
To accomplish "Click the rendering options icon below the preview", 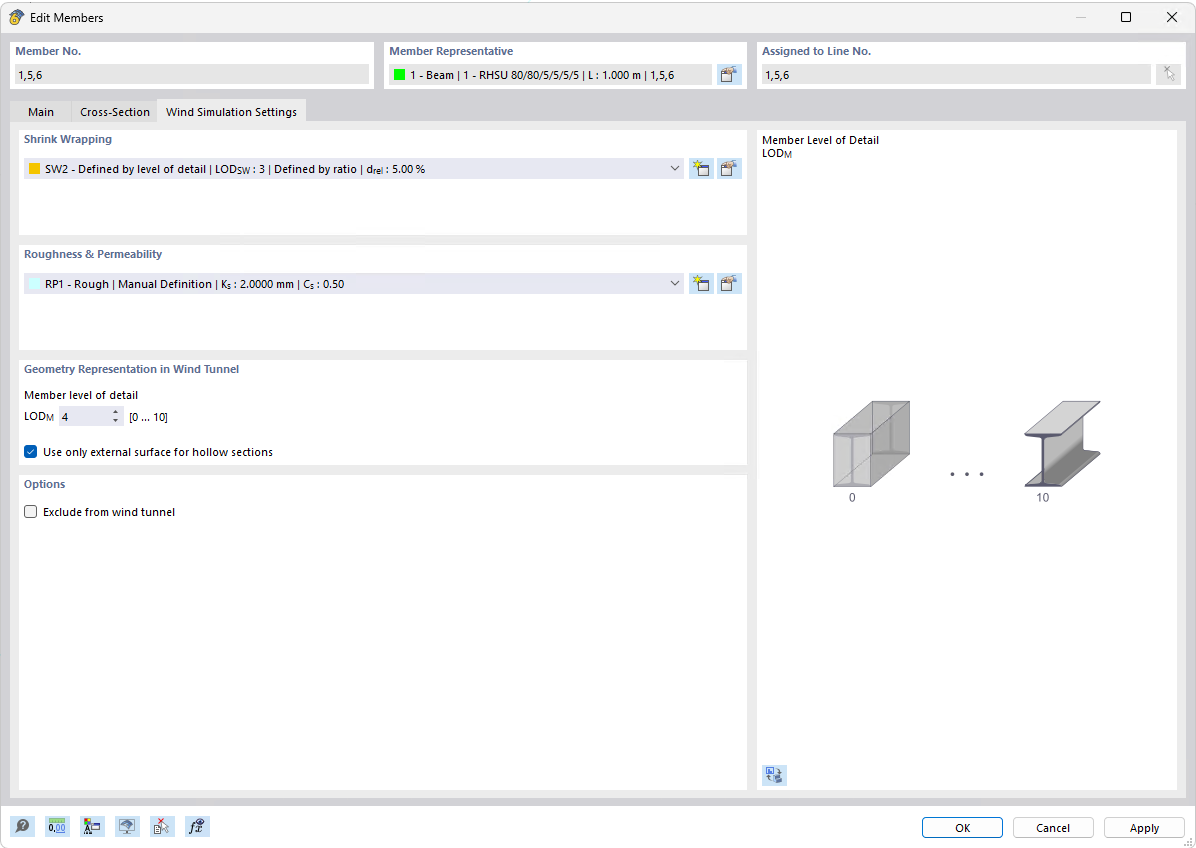I will (773, 775).
